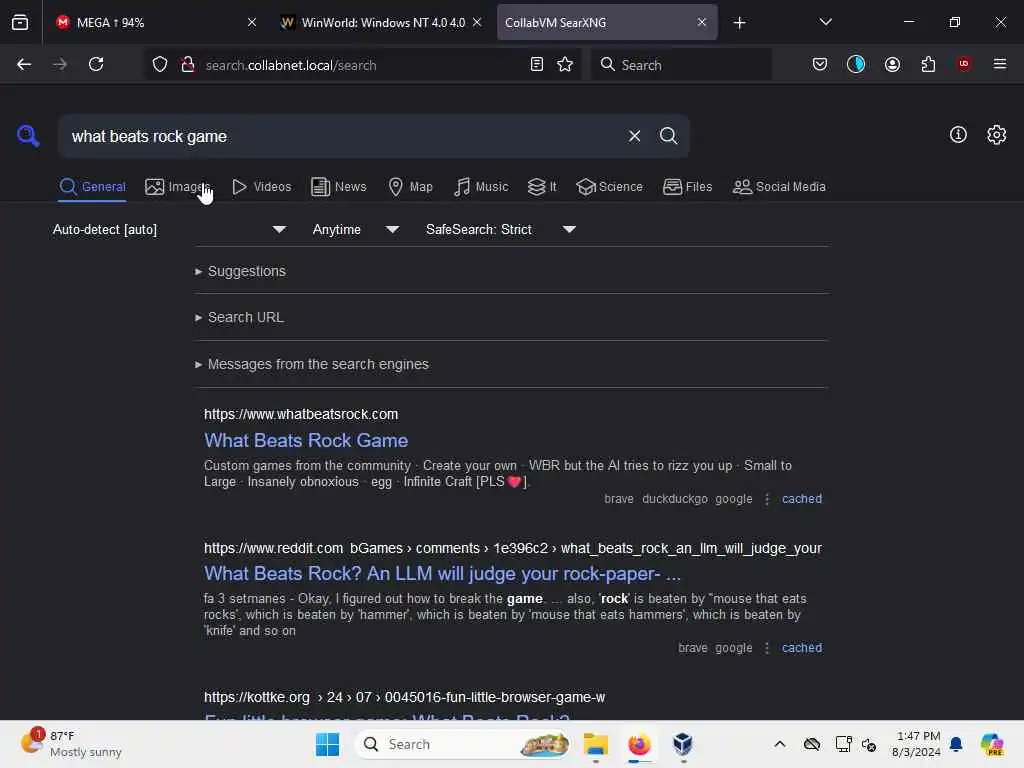Focus the browser address bar
This screenshot has width=1024, height=768.
coord(362,65)
